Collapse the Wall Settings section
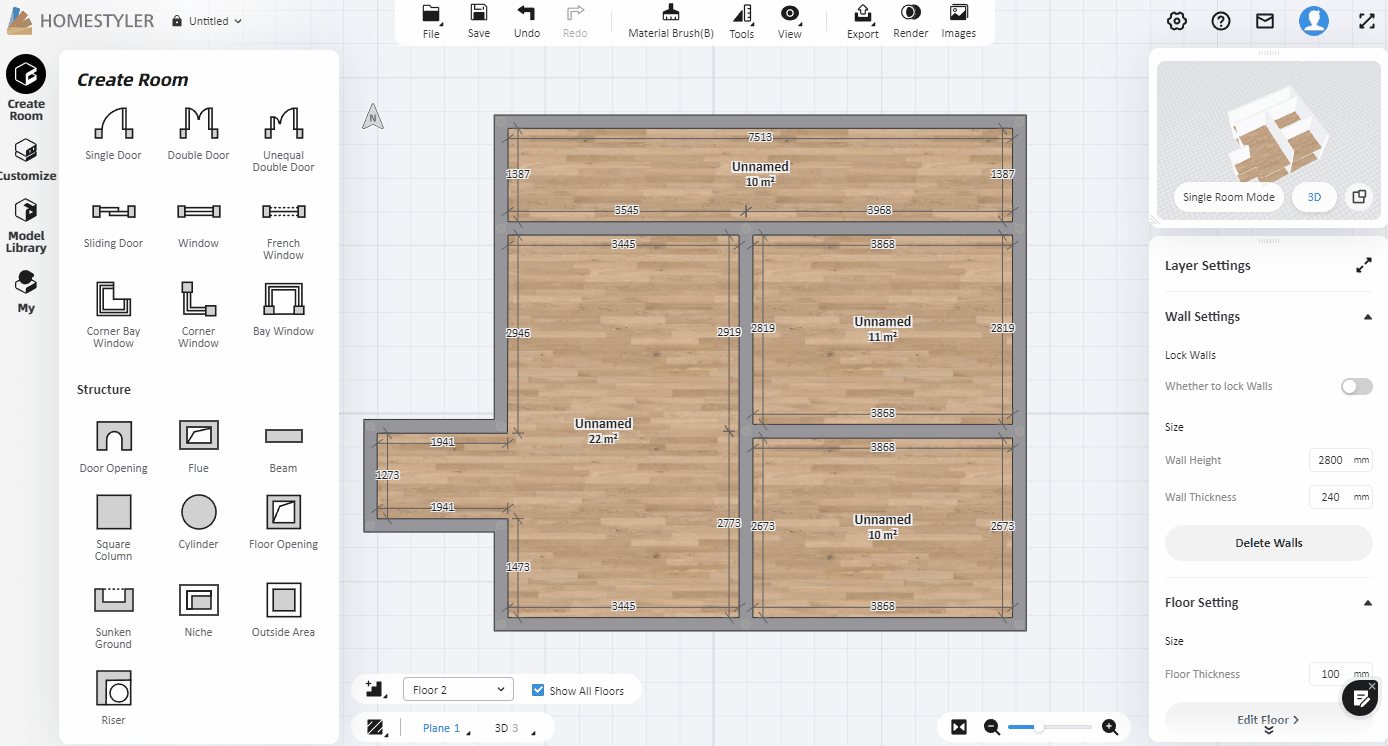The height and width of the screenshot is (746, 1388). [x=1367, y=317]
